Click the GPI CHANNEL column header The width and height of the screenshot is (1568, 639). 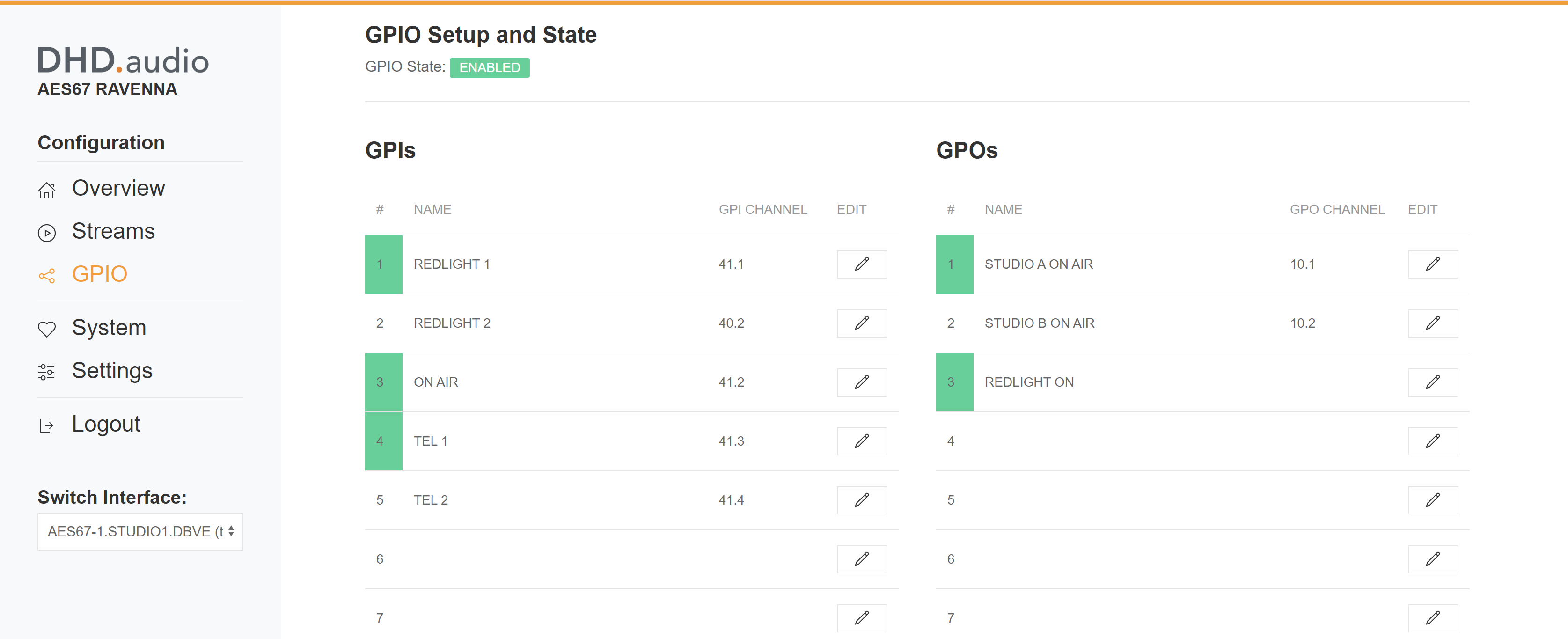click(x=762, y=209)
